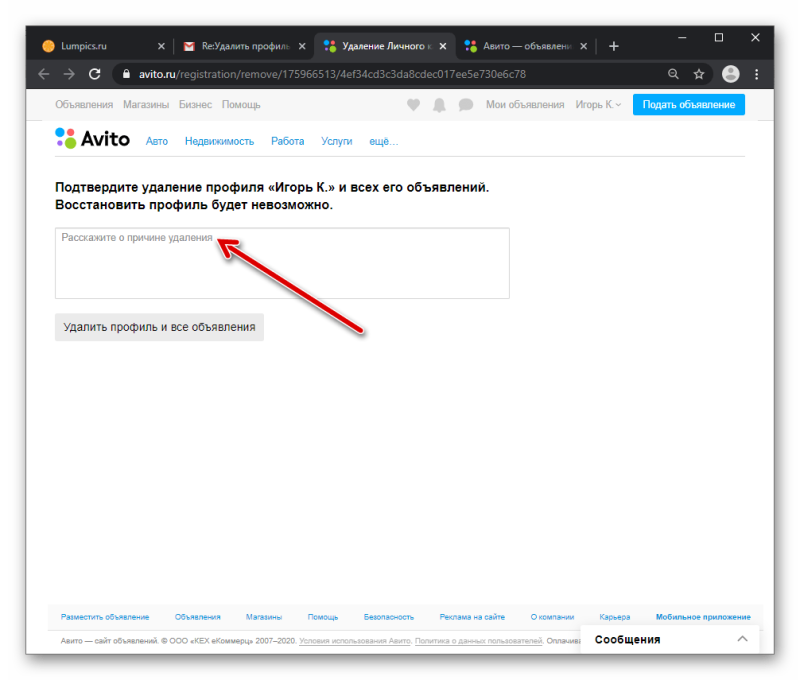800x680 pixels.
Task: Open footer link Реклама на сайте
Action: point(472,617)
